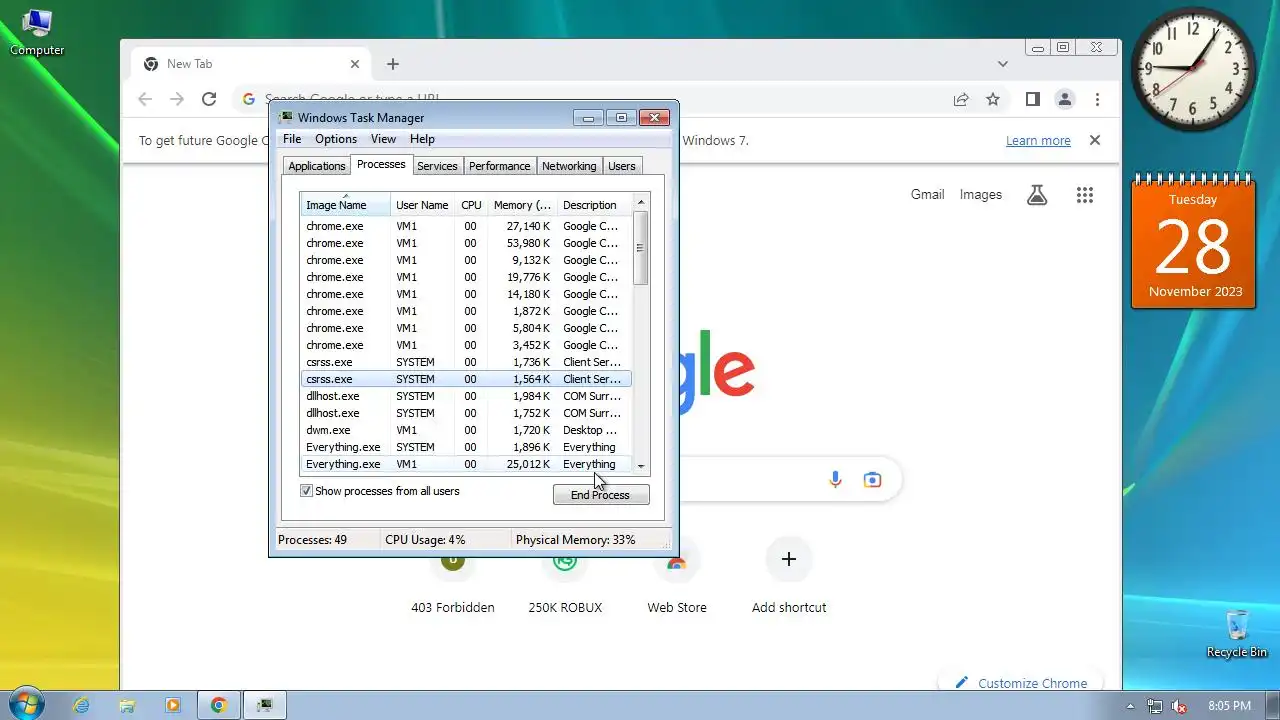Close the New Tab tab
The height and width of the screenshot is (720, 1280).
355,64
